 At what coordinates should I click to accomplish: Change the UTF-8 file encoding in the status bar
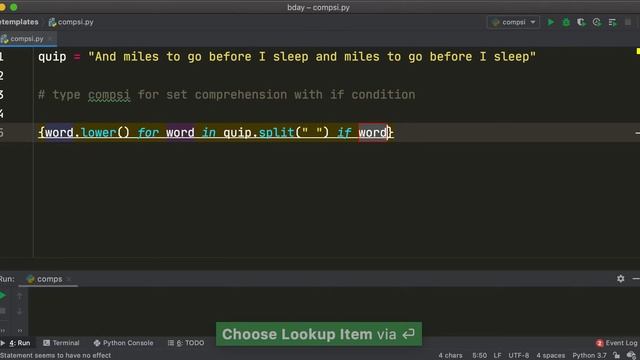click(519, 356)
